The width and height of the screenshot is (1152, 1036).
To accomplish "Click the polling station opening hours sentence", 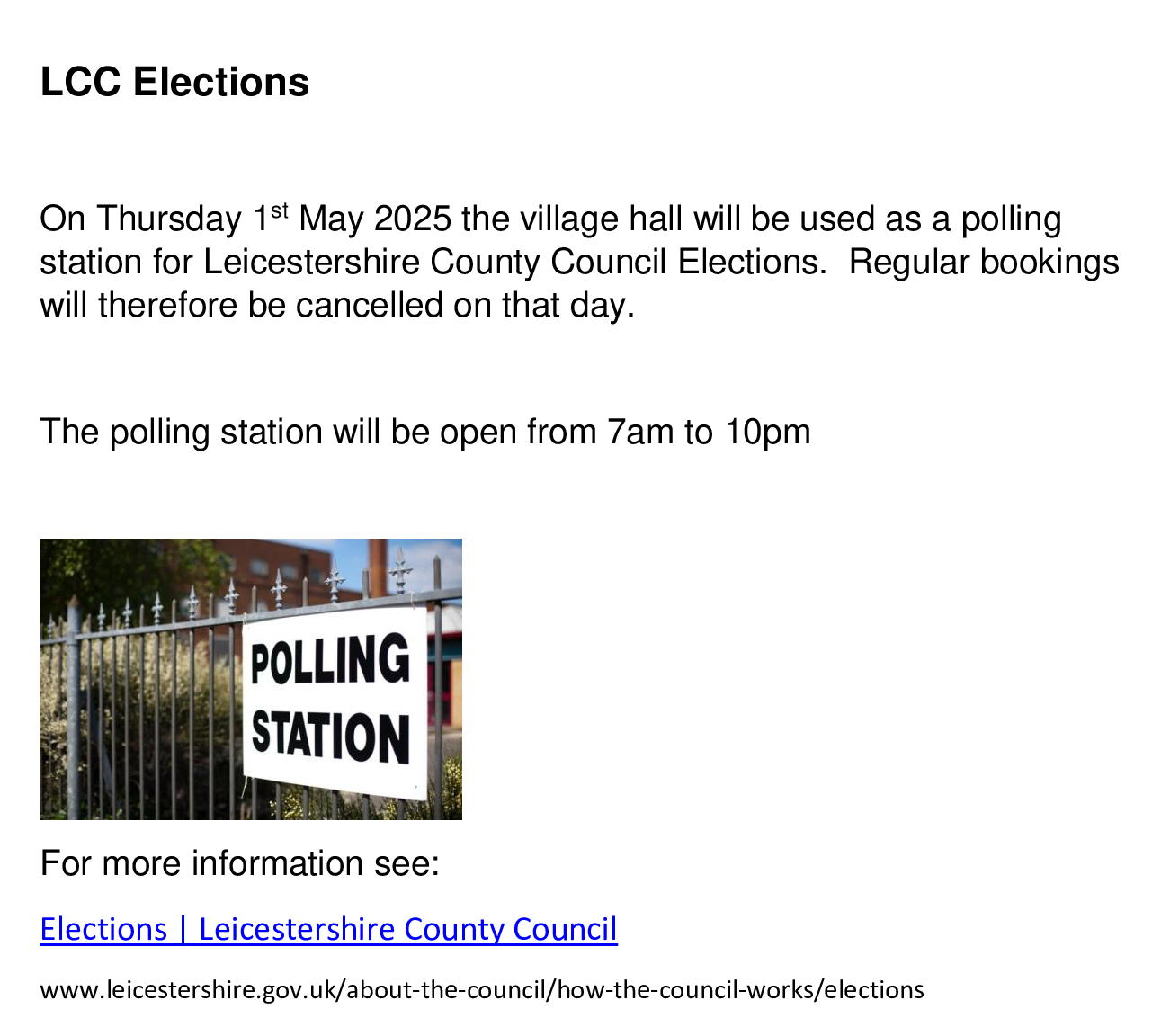I will point(425,433).
